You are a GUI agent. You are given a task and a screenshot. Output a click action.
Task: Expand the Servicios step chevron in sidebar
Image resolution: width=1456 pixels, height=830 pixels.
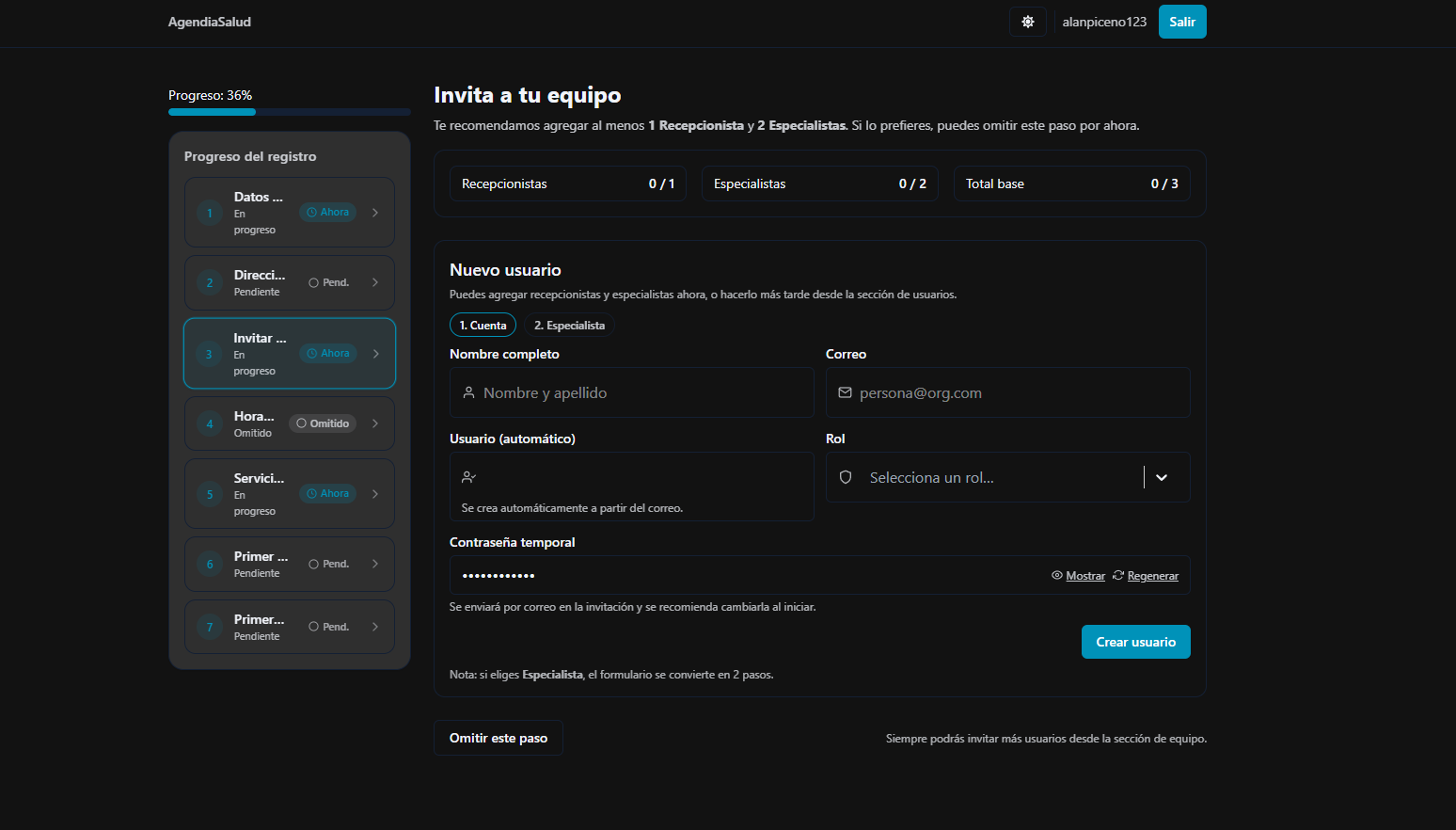click(x=375, y=494)
